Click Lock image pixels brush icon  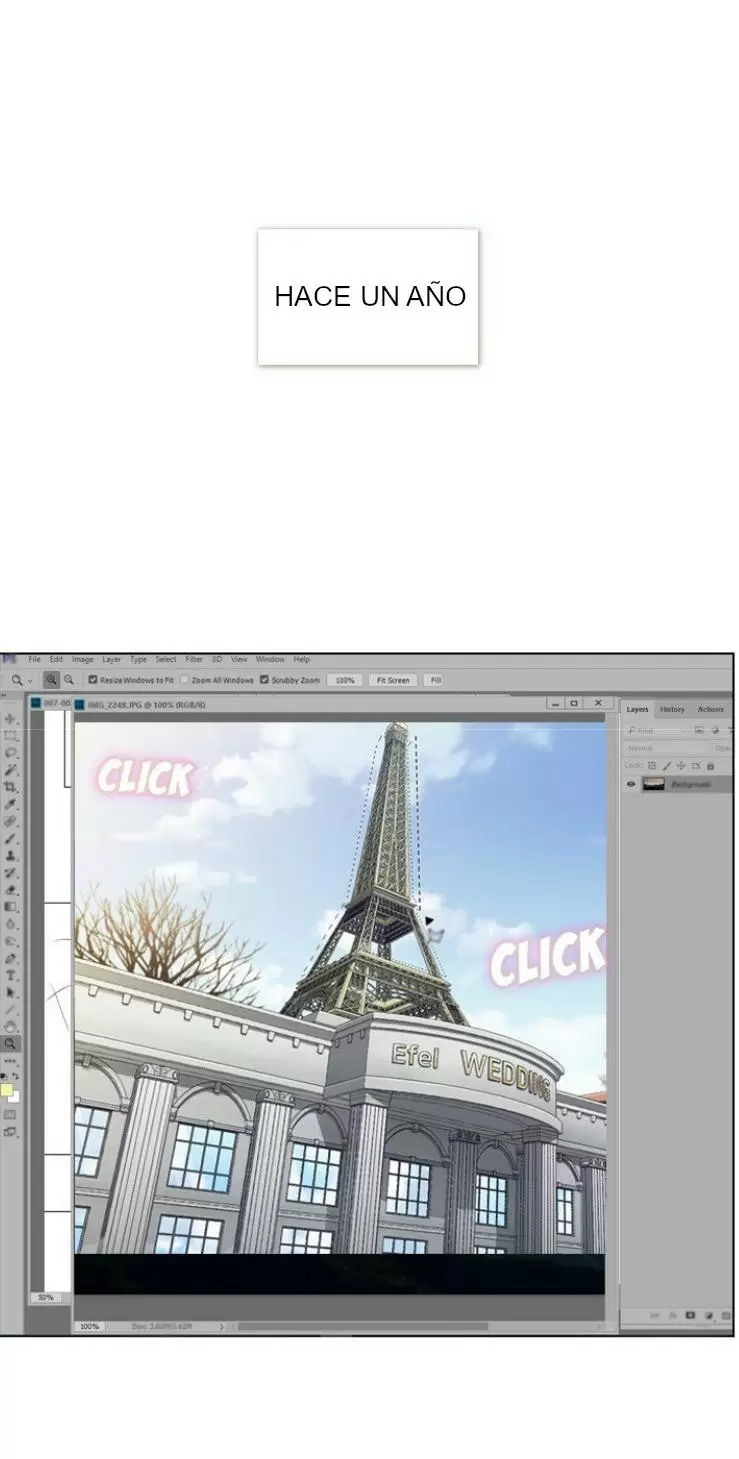(667, 766)
